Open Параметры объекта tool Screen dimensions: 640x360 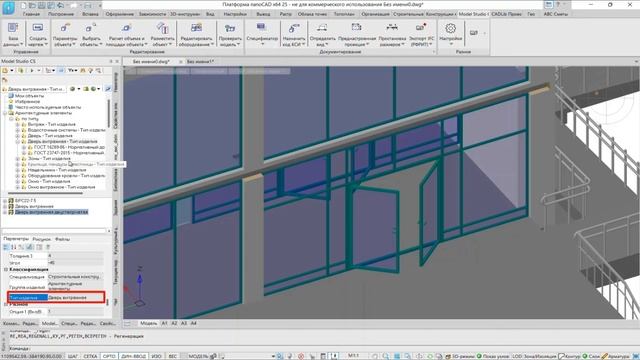[x=65, y=34]
